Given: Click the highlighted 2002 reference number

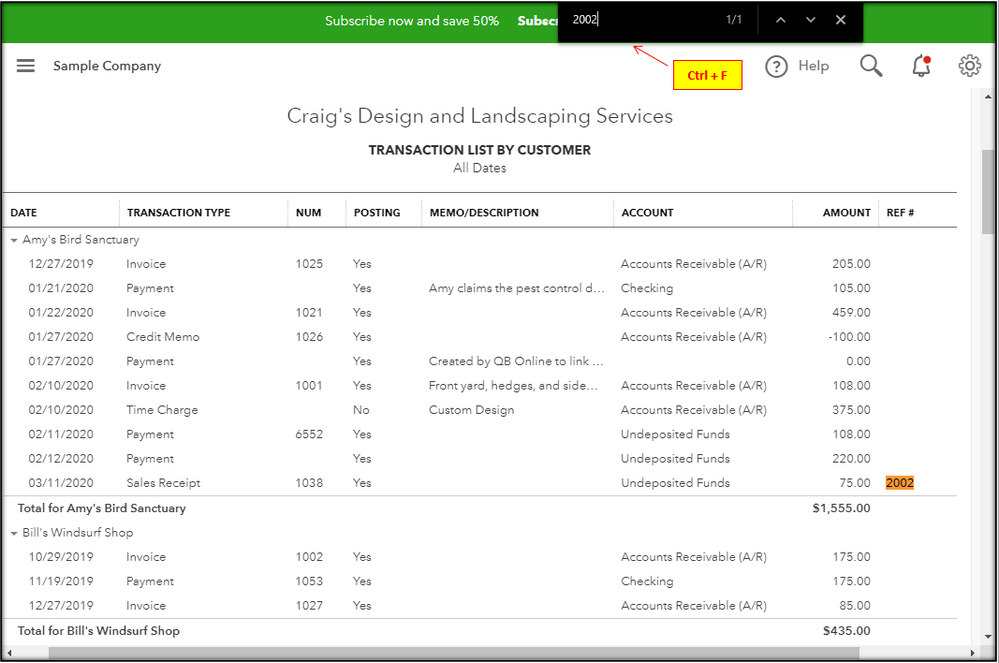Looking at the screenshot, I should pos(899,483).
